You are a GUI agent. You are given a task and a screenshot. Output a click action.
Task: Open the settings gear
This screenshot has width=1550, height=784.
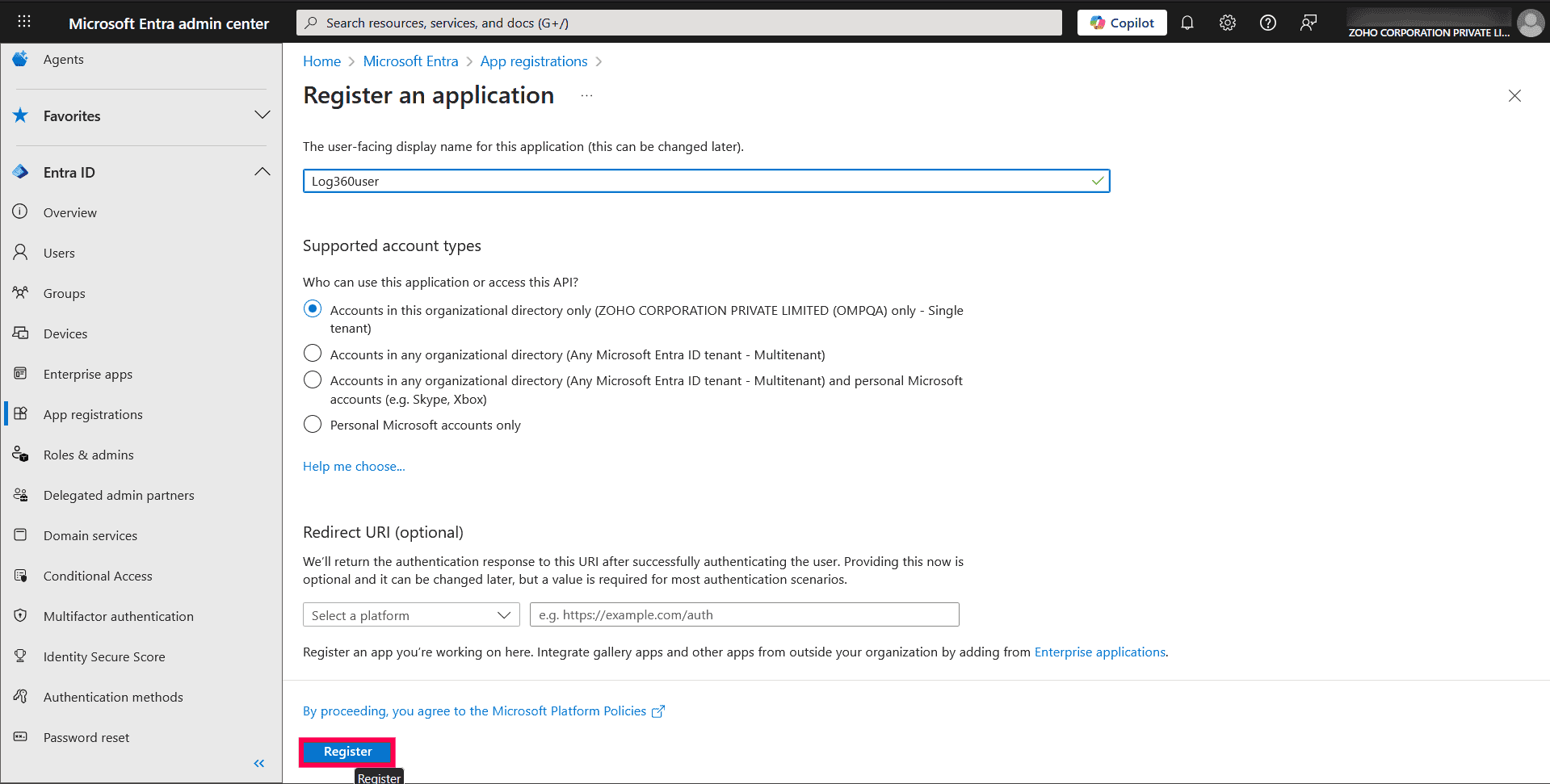point(1227,22)
